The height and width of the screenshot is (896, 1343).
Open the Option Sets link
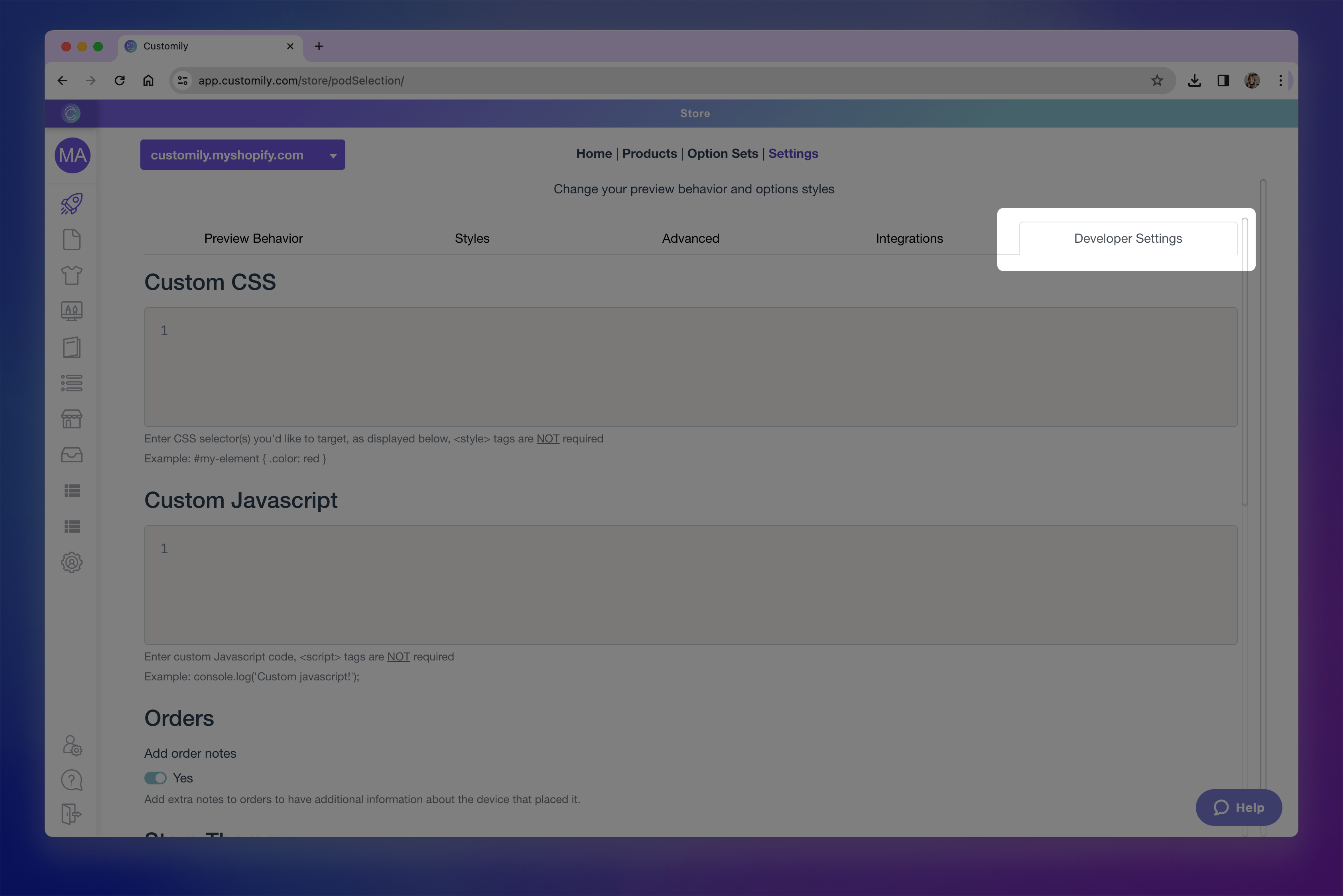coord(723,154)
